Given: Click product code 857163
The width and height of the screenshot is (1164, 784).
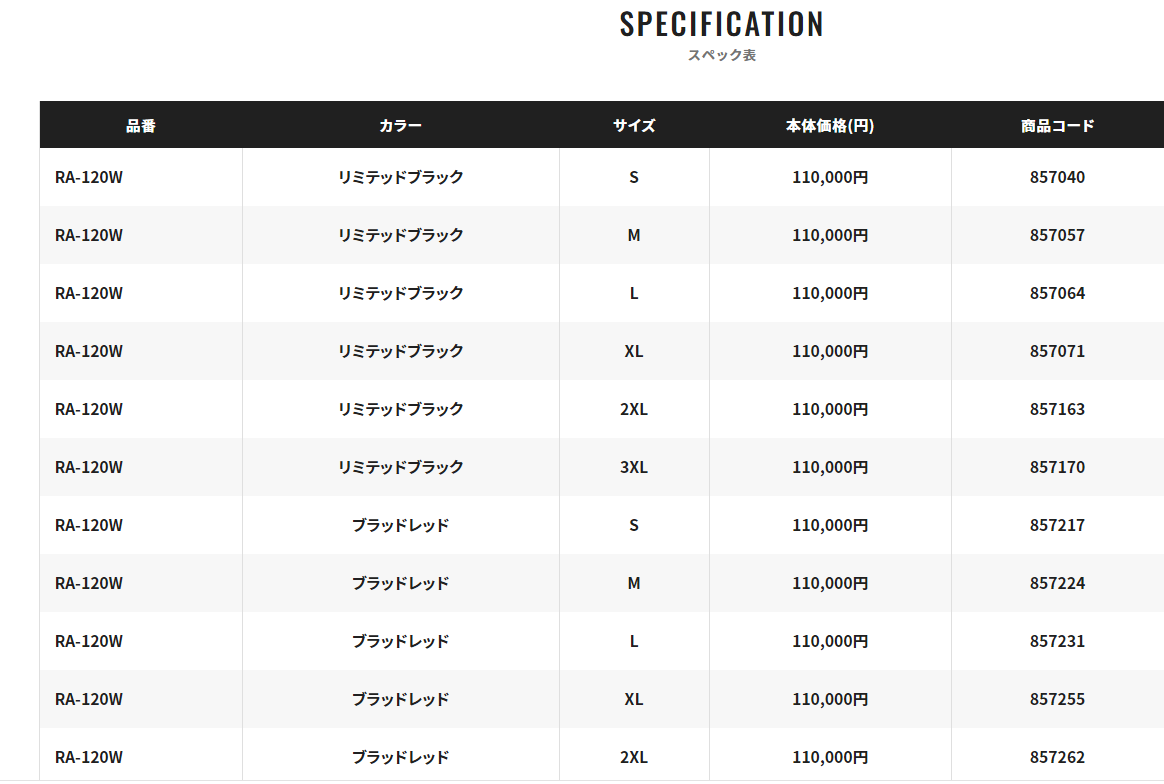Looking at the screenshot, I should pyautogui.click(x=1057, y=409).
